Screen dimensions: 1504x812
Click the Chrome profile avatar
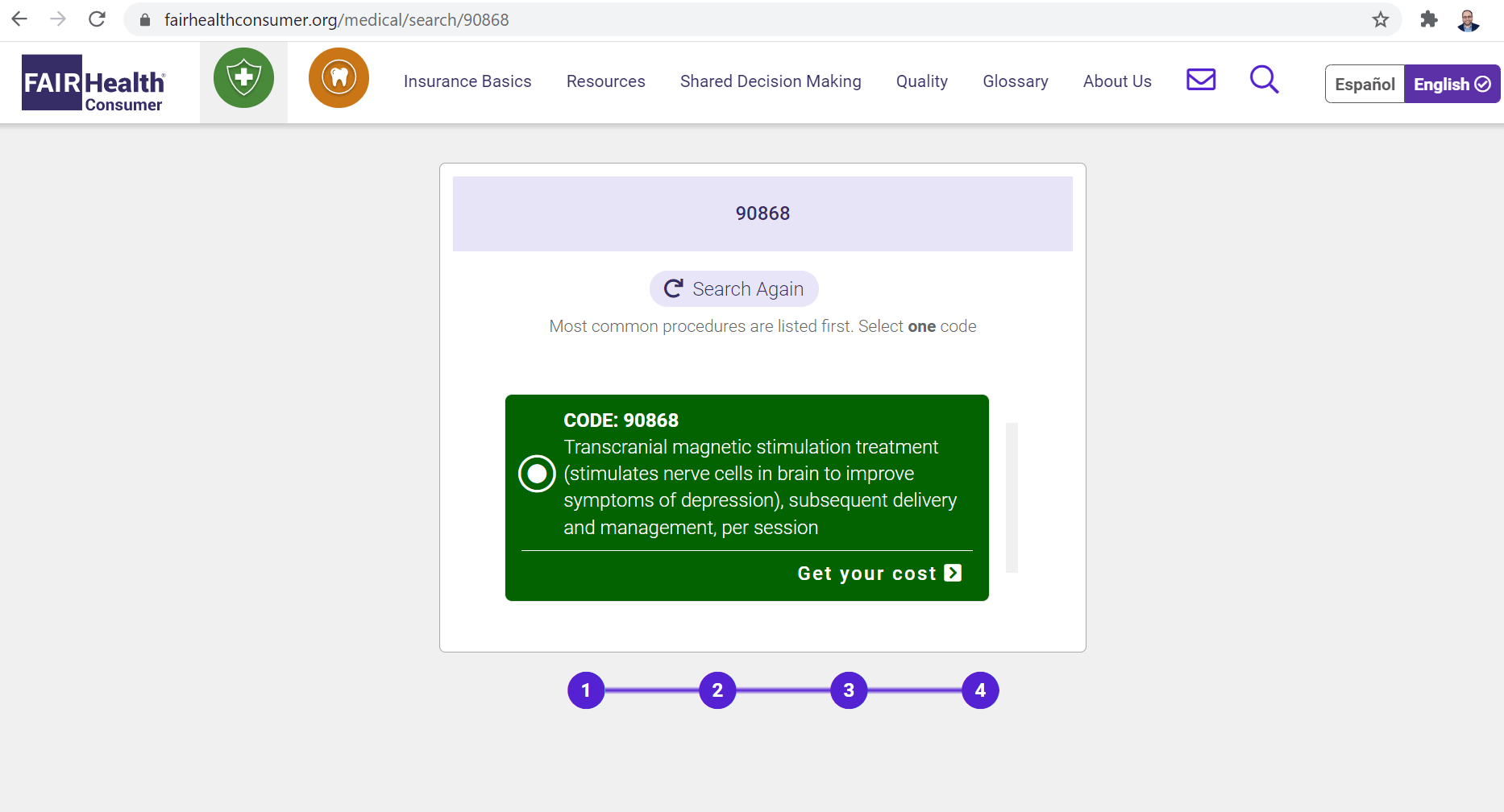1468,19
